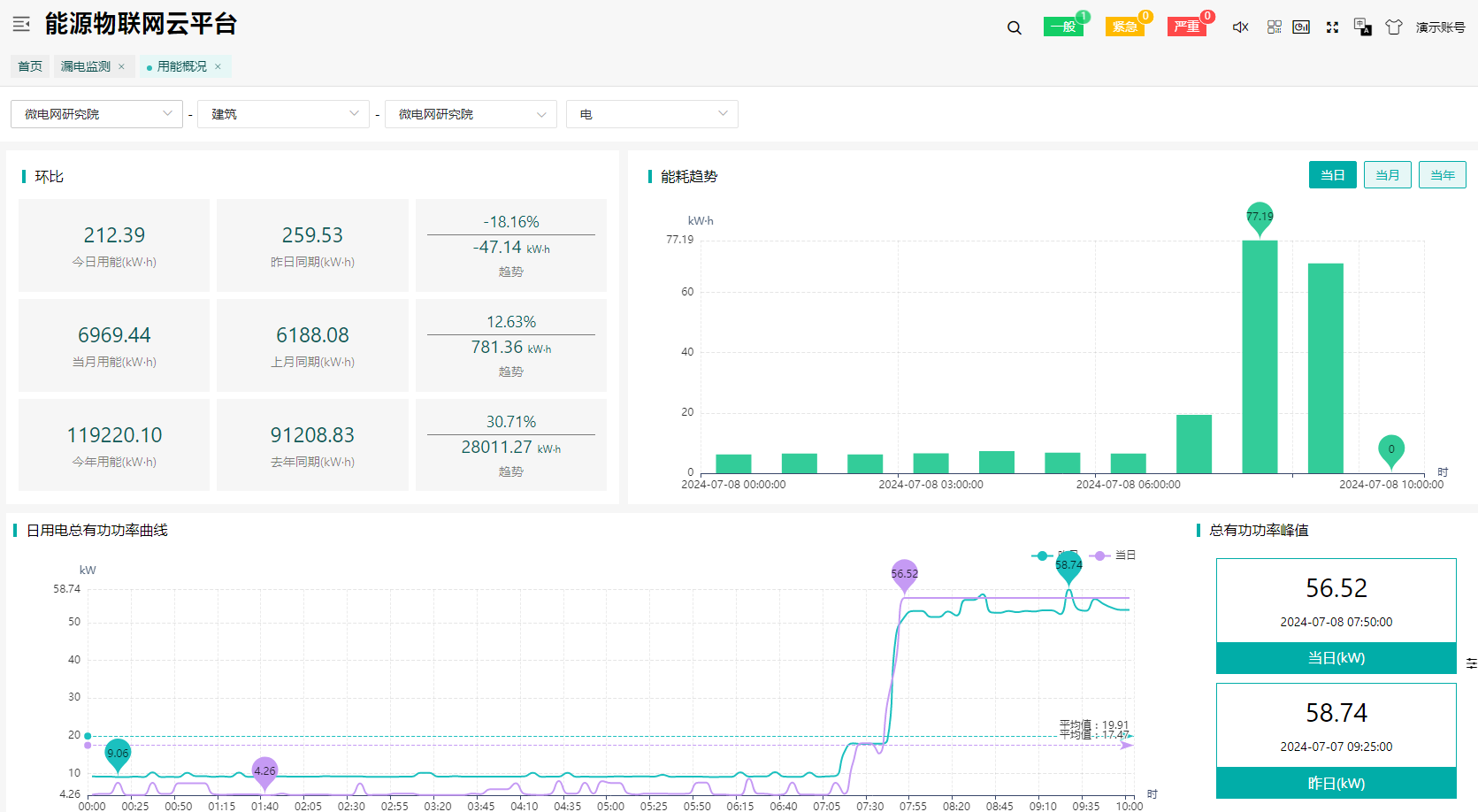Viewport: 1478px width, 812px height.
Task: Expand the 建筑 dropdown
Action: click(283, 114)
